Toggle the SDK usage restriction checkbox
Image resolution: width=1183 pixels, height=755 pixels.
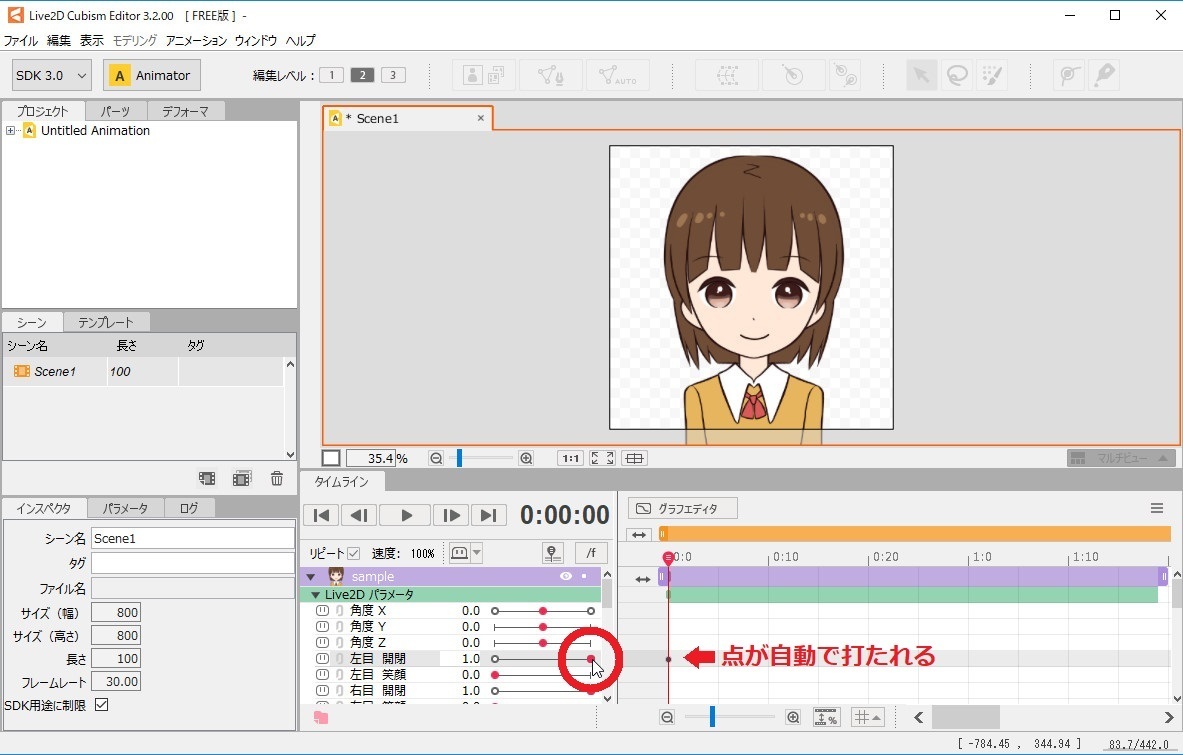click(x=101, y=704)
